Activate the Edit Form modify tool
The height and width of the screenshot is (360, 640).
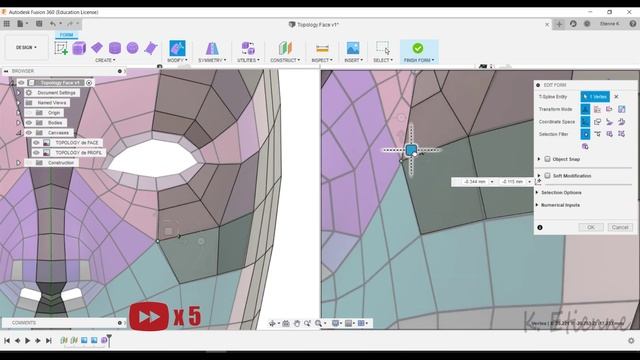click(x=177, y=48)
